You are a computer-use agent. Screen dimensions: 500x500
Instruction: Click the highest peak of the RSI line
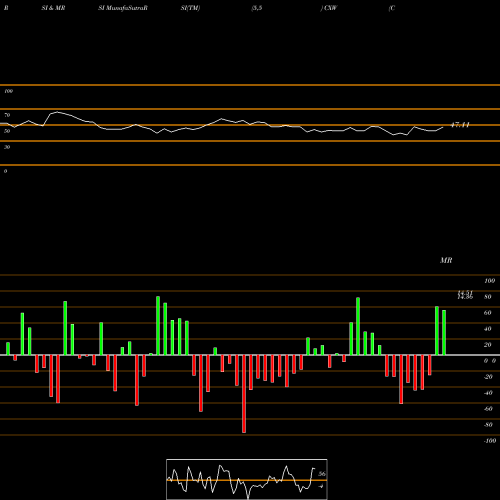pyautogui.click(x=57, y=112)
